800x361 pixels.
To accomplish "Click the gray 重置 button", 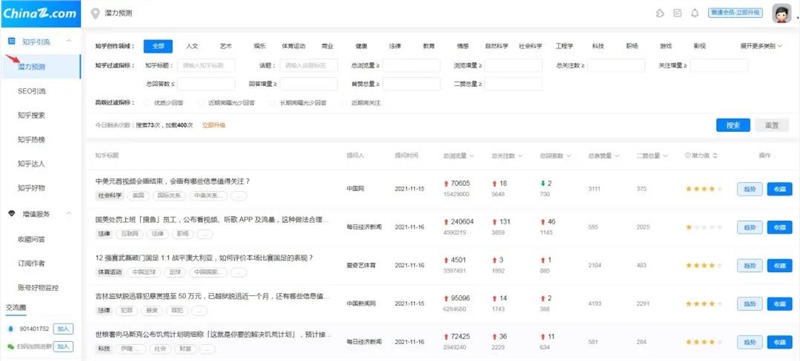I will click(x=772, y=125).
